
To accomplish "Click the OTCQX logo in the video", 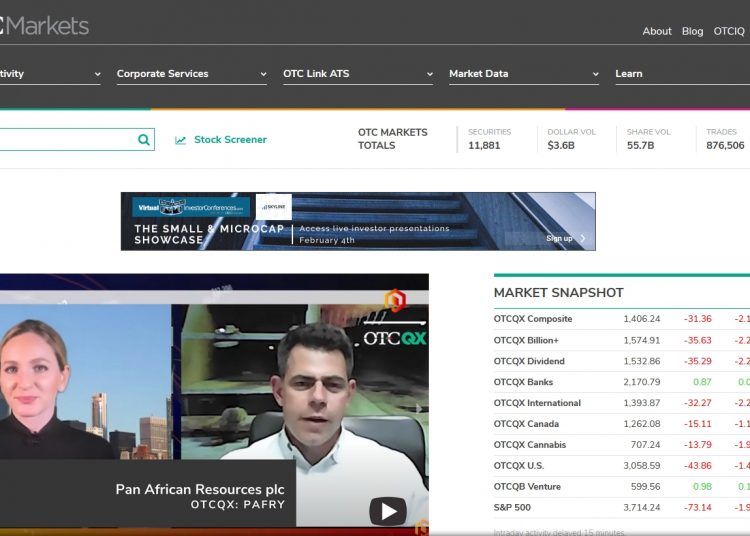I will [x=395, y=338].
